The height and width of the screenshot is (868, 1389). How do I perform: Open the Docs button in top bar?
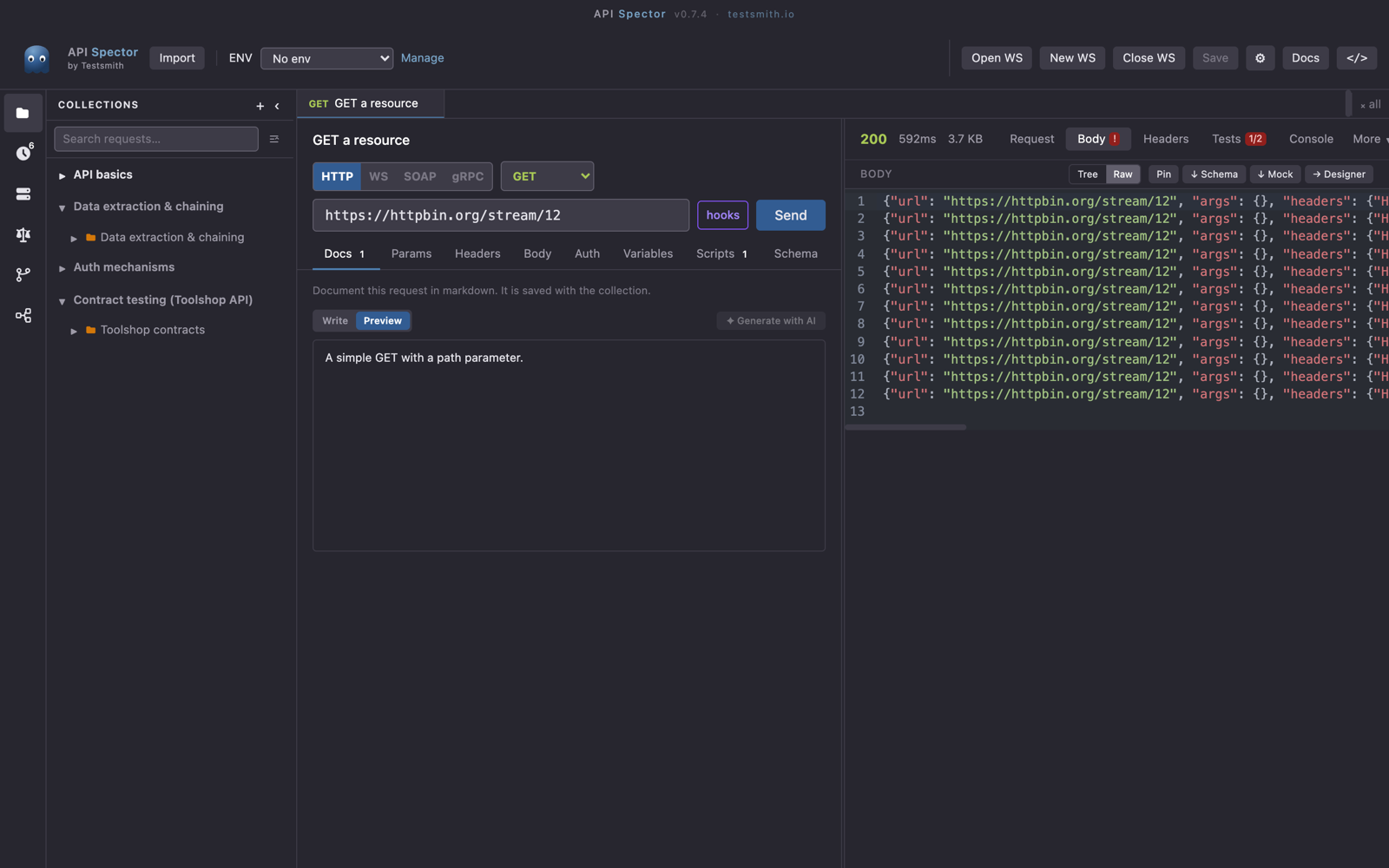coord(1305,58)
